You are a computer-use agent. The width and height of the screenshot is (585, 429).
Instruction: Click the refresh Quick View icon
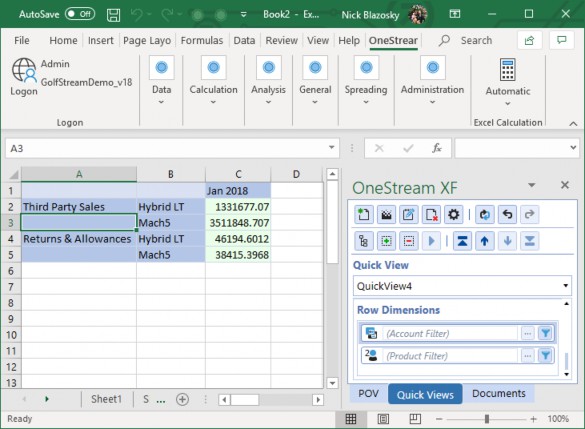tap(485, 215)
